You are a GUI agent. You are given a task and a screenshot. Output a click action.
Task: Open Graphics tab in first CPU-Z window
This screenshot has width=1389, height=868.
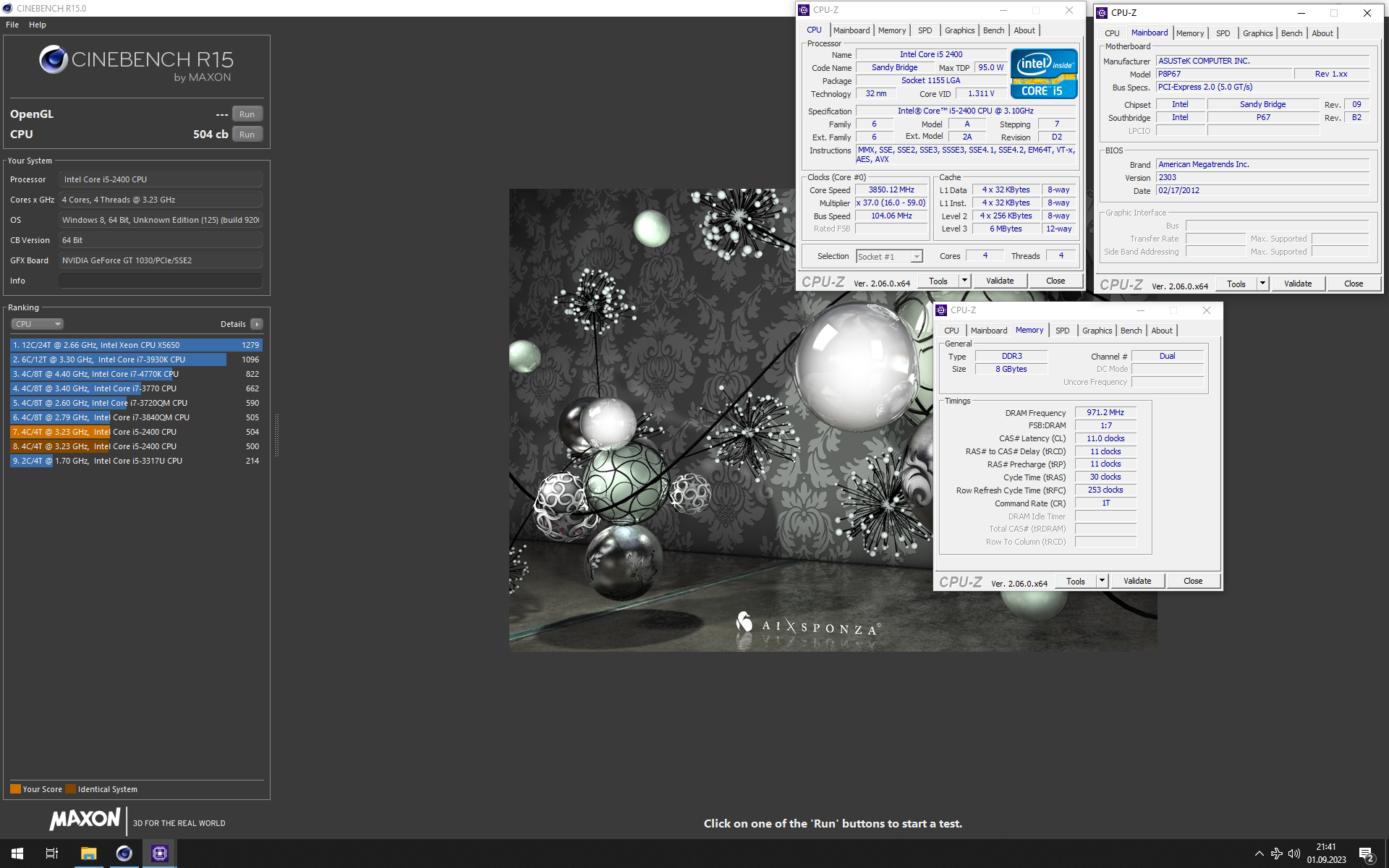tap(959, 30)
